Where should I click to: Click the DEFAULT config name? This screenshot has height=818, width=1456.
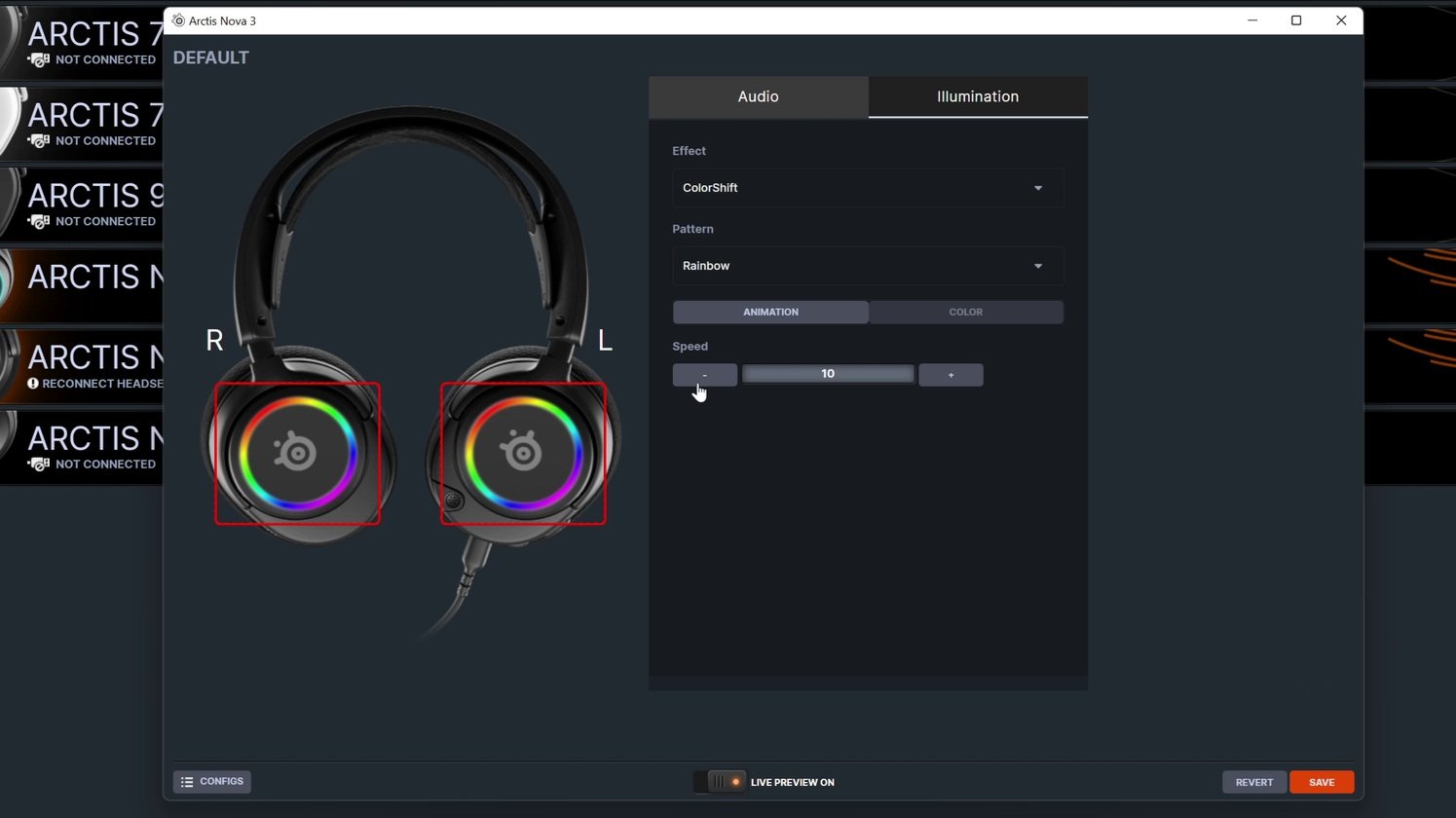[211, 57]
